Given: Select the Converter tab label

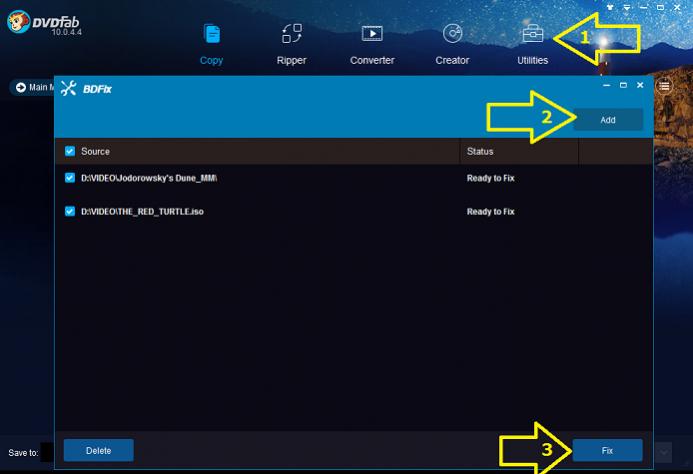Looking at the screenshot, I should (x=372, y=61).
